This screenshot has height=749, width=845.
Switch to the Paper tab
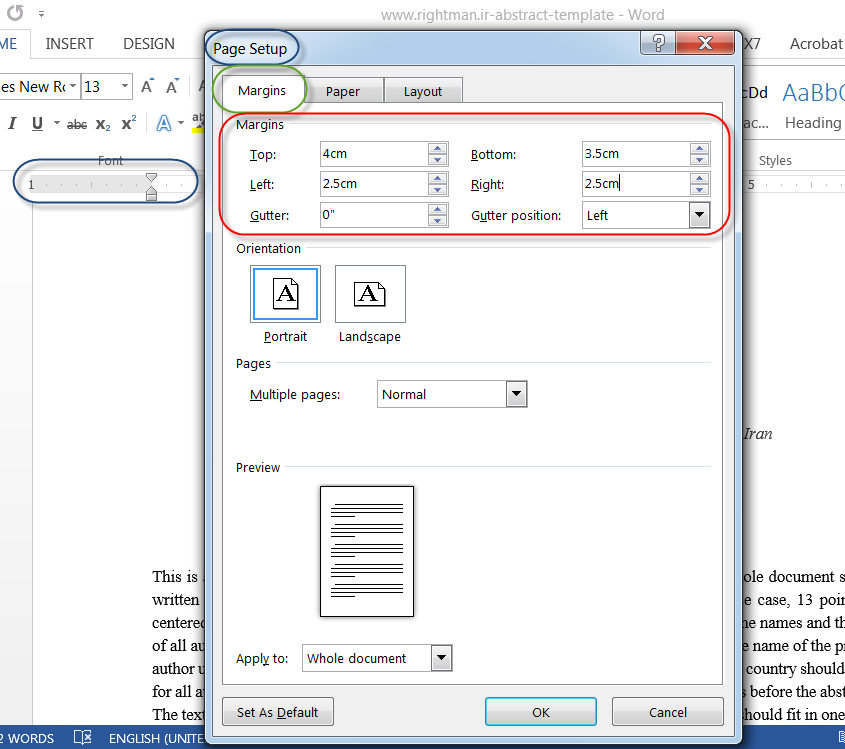(343, 91)
